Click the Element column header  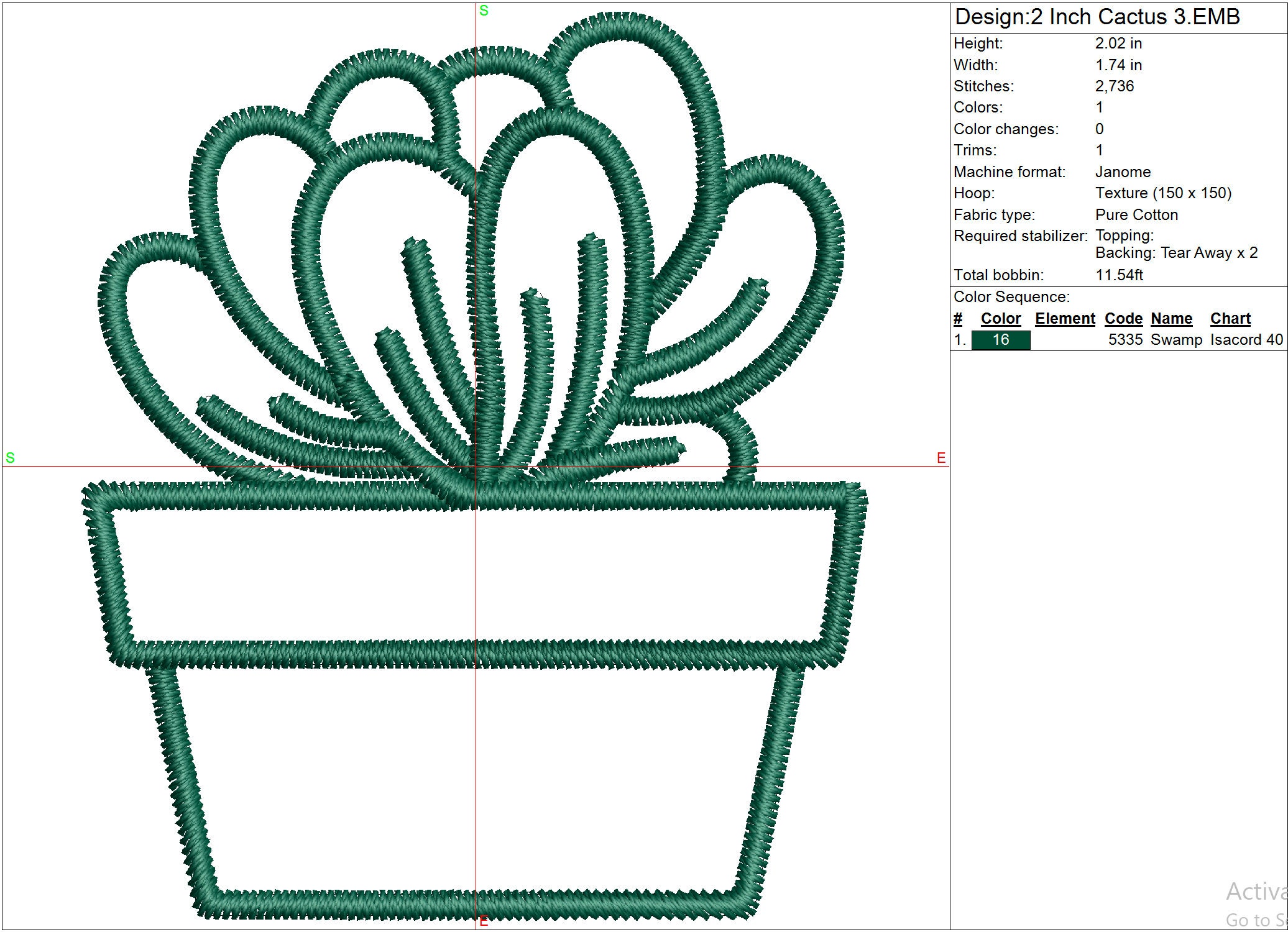pyautogui.click(x=1065, y=318)
